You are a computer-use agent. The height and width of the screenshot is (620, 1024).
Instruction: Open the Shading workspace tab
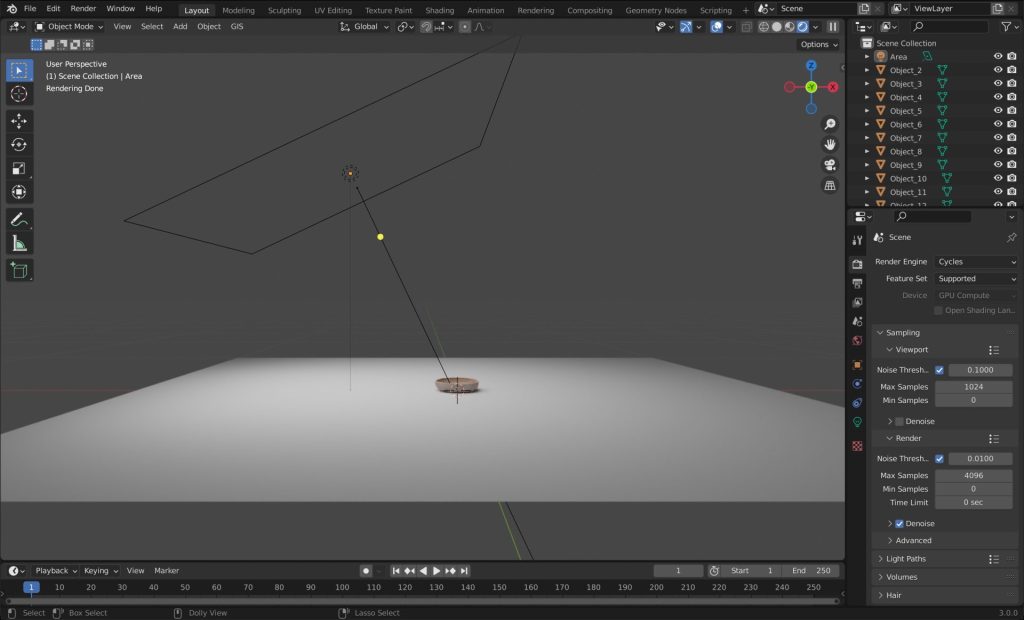coord(440,10)
